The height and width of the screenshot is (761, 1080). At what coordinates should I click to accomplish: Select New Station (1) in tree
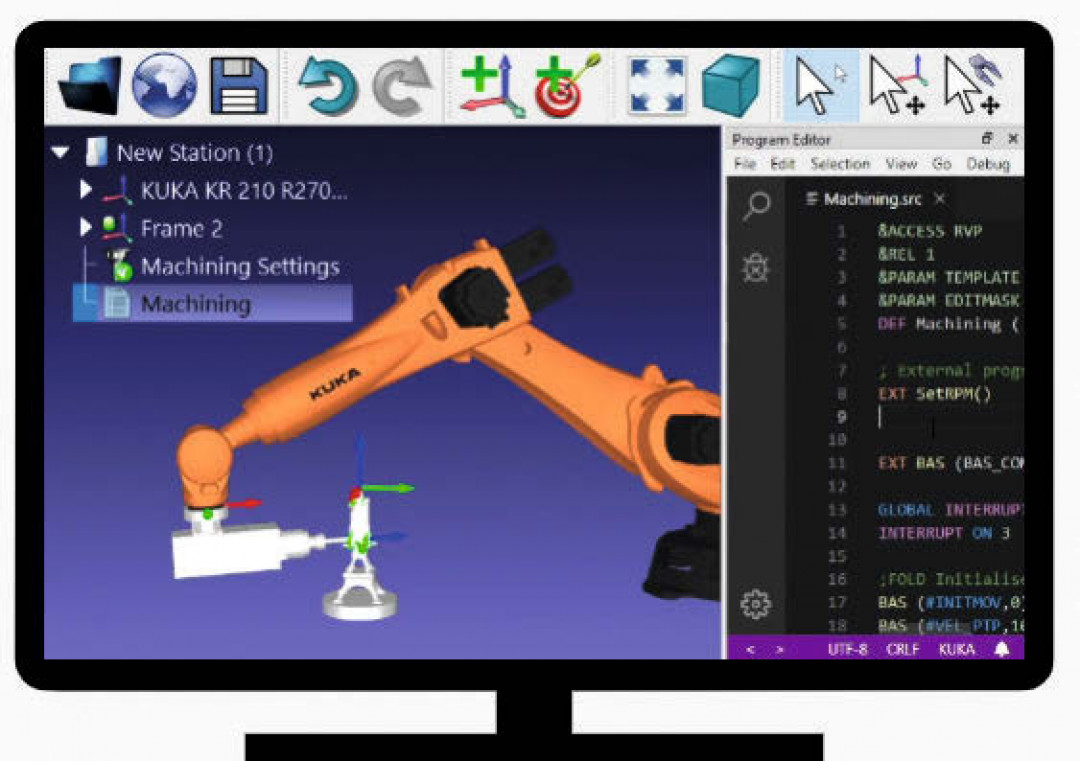click(x=195, y=152)
